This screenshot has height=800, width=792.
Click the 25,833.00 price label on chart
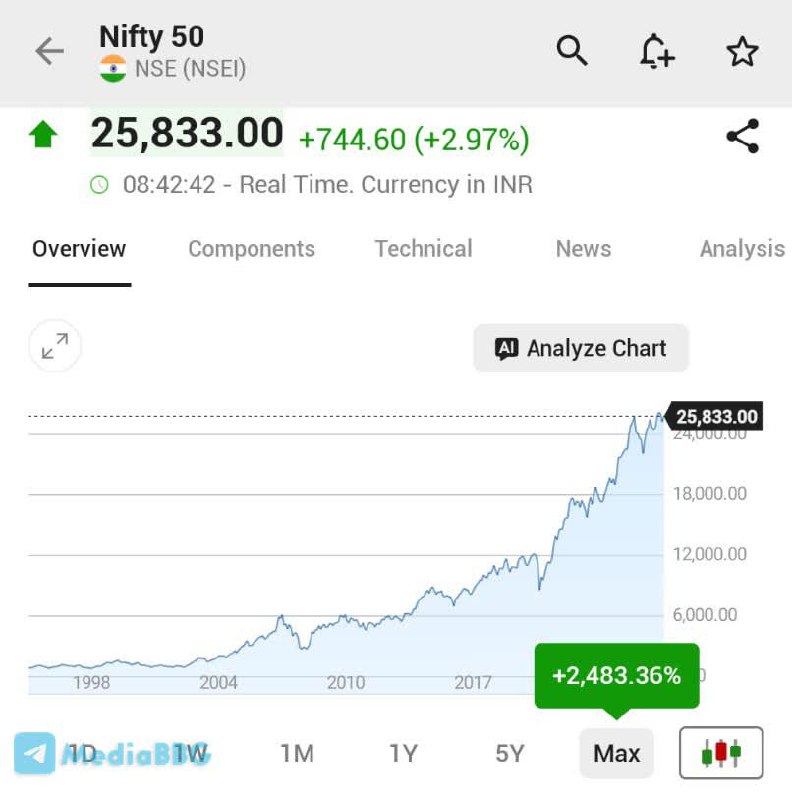click(x=717, y=417)
